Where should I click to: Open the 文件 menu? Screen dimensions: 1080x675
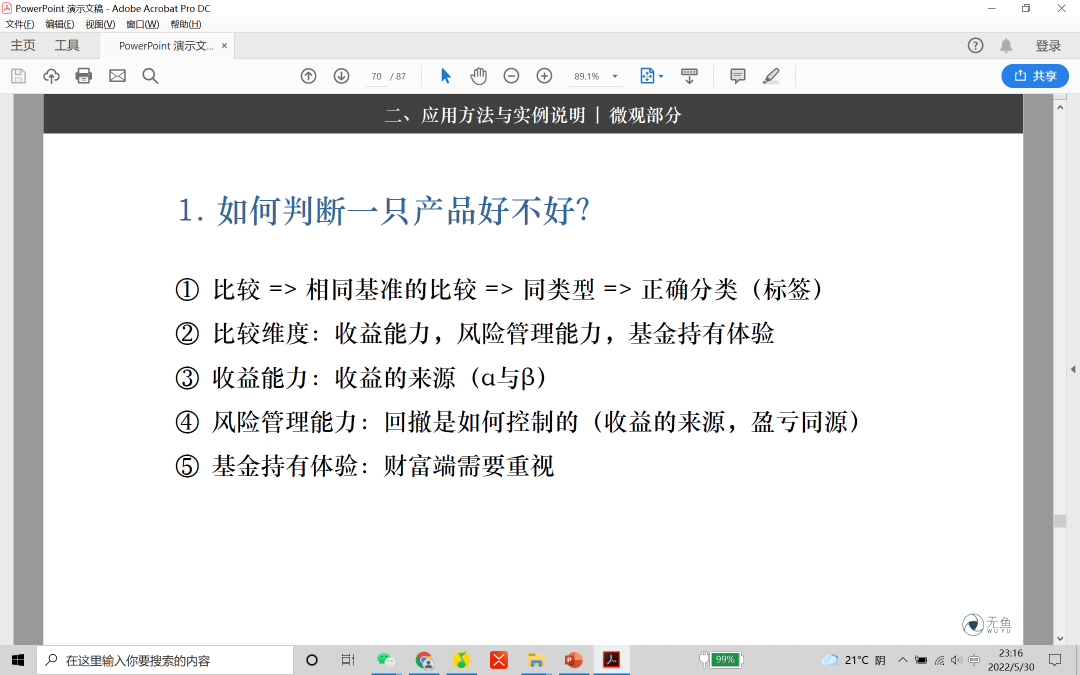(21, 24)
